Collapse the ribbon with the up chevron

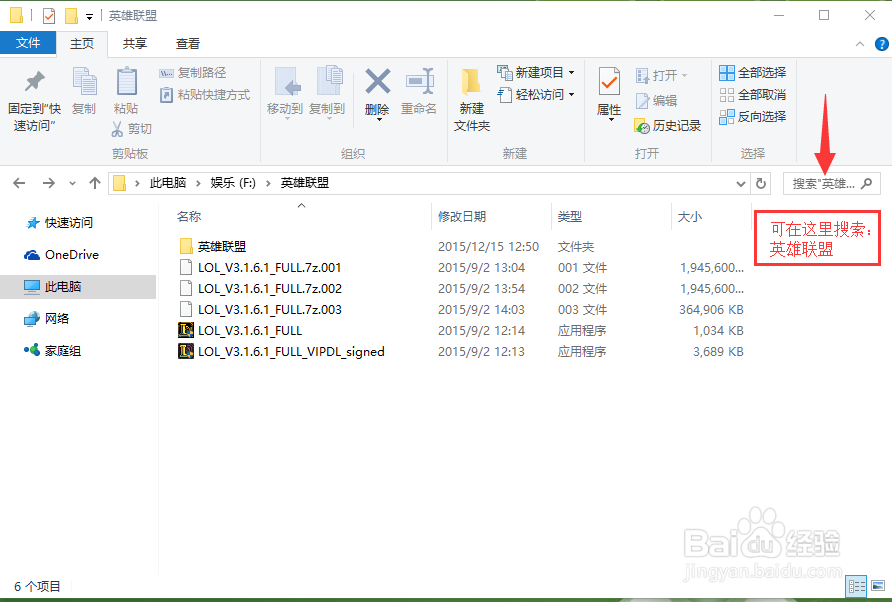(860, 44)
